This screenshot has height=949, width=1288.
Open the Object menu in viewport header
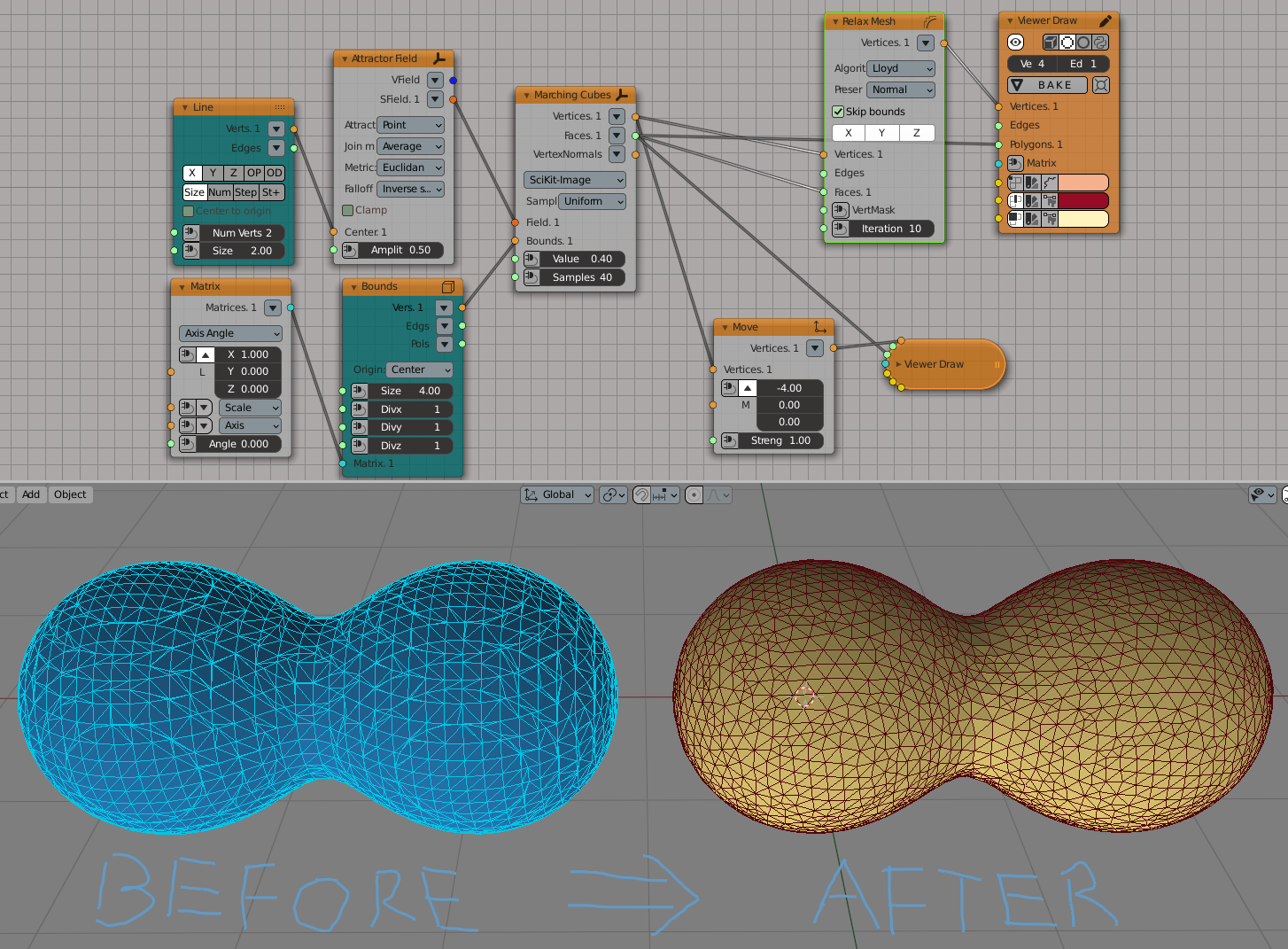[70, 494]
